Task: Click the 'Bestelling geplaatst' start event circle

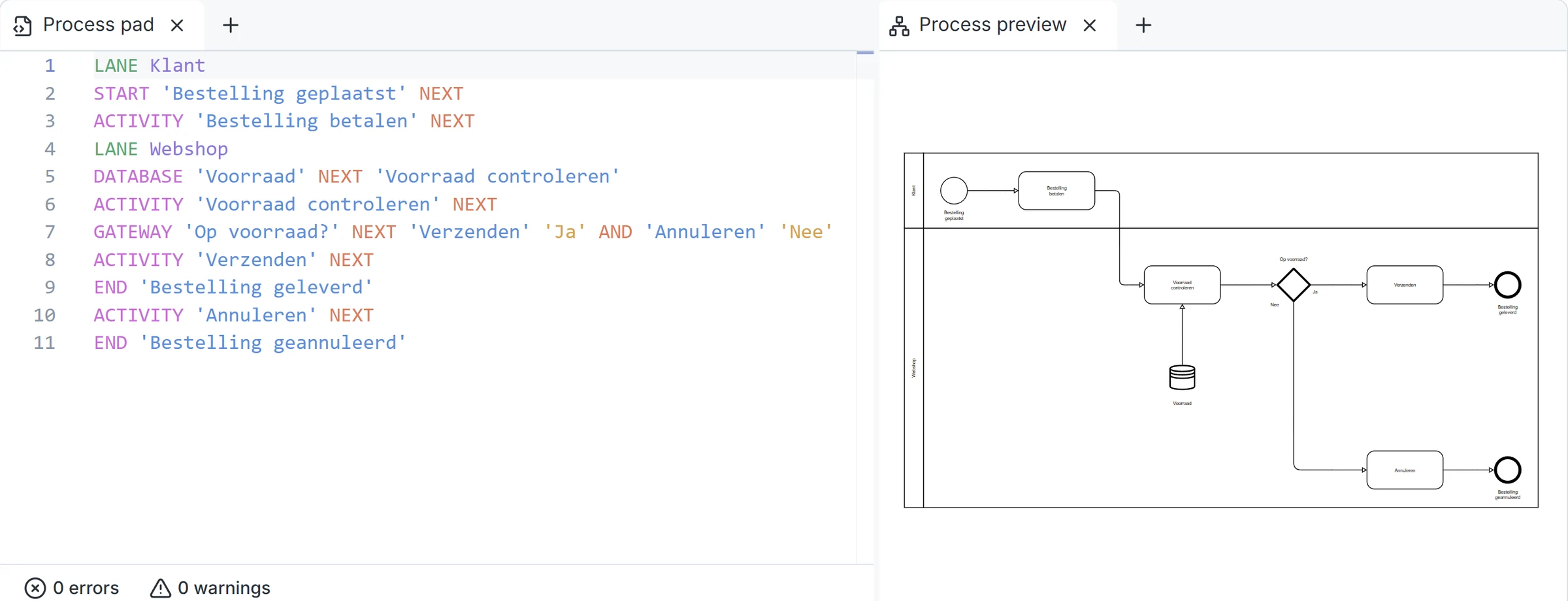Action: pyautogui.click(x=954, y=191)
